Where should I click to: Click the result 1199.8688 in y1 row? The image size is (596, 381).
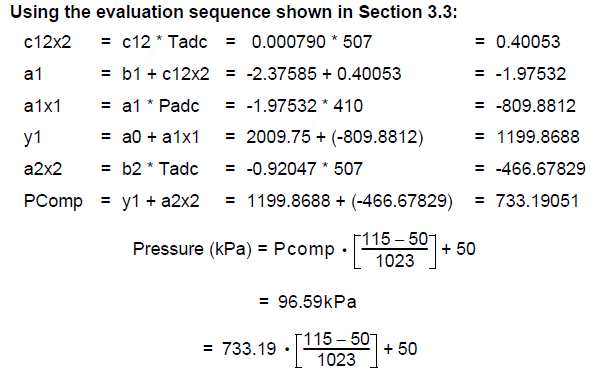pos(538,137)
